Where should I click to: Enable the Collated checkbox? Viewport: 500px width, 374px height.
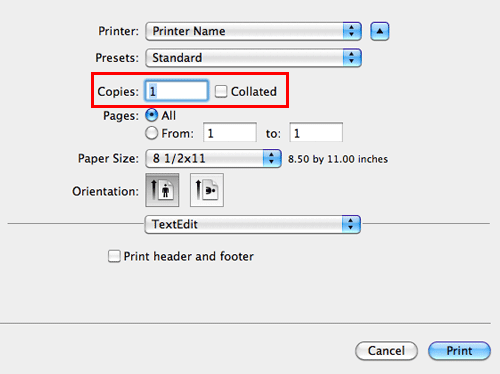[x=221, y=91]
